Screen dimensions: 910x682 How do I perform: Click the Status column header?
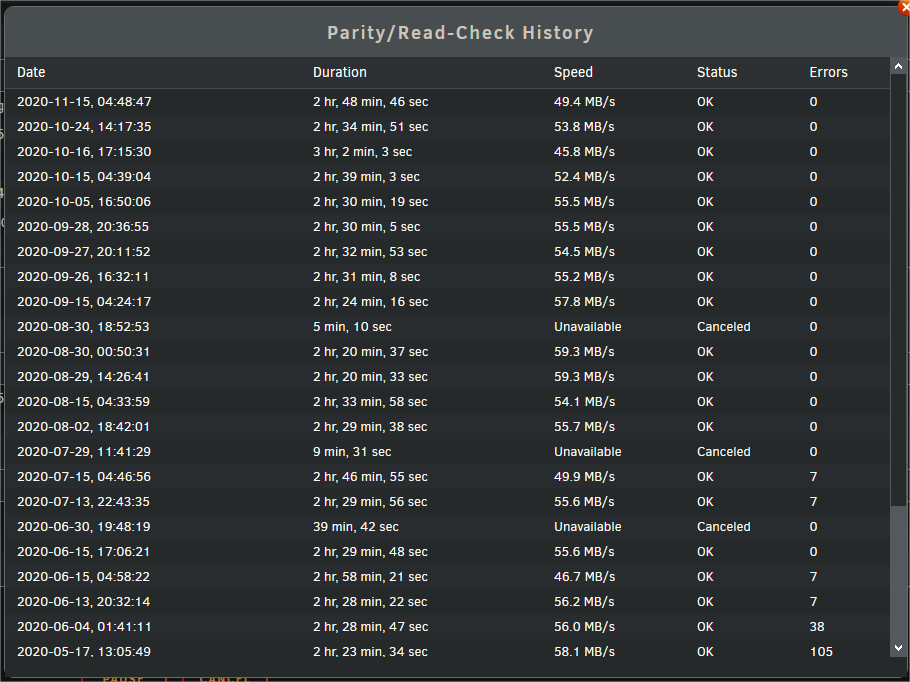click(717, 72)
